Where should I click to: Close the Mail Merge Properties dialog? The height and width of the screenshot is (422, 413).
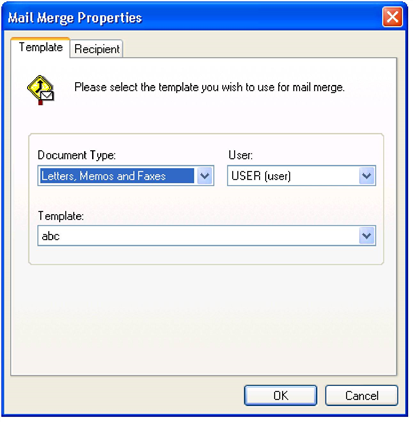392,17
